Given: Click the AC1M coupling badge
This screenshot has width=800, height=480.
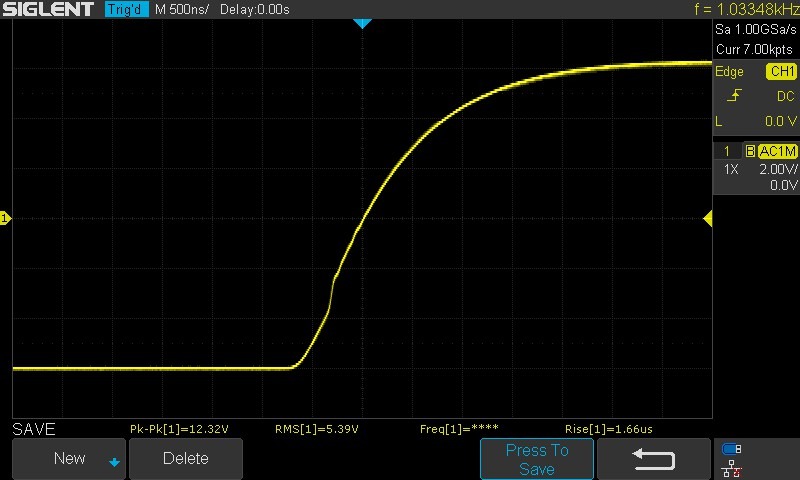Looking at the screenshot, I should pos(777,151).
